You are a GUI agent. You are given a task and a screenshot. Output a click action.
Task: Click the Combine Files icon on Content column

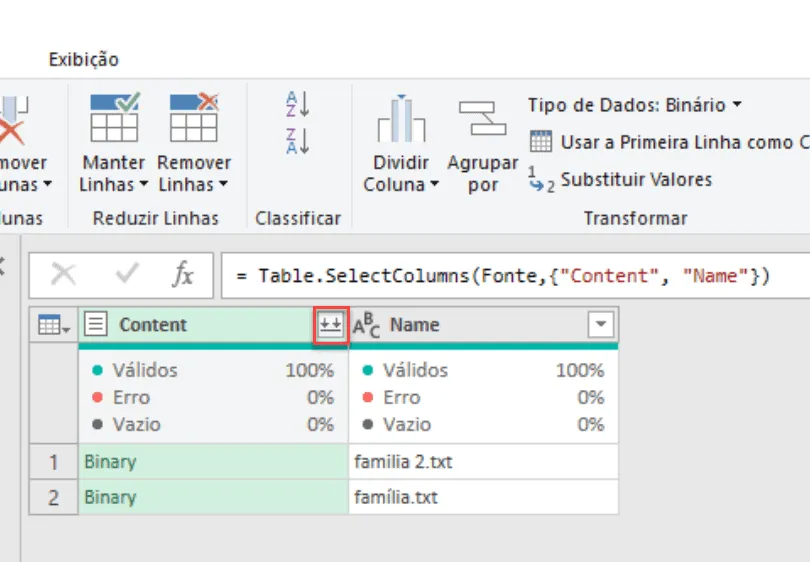(331, 325)
